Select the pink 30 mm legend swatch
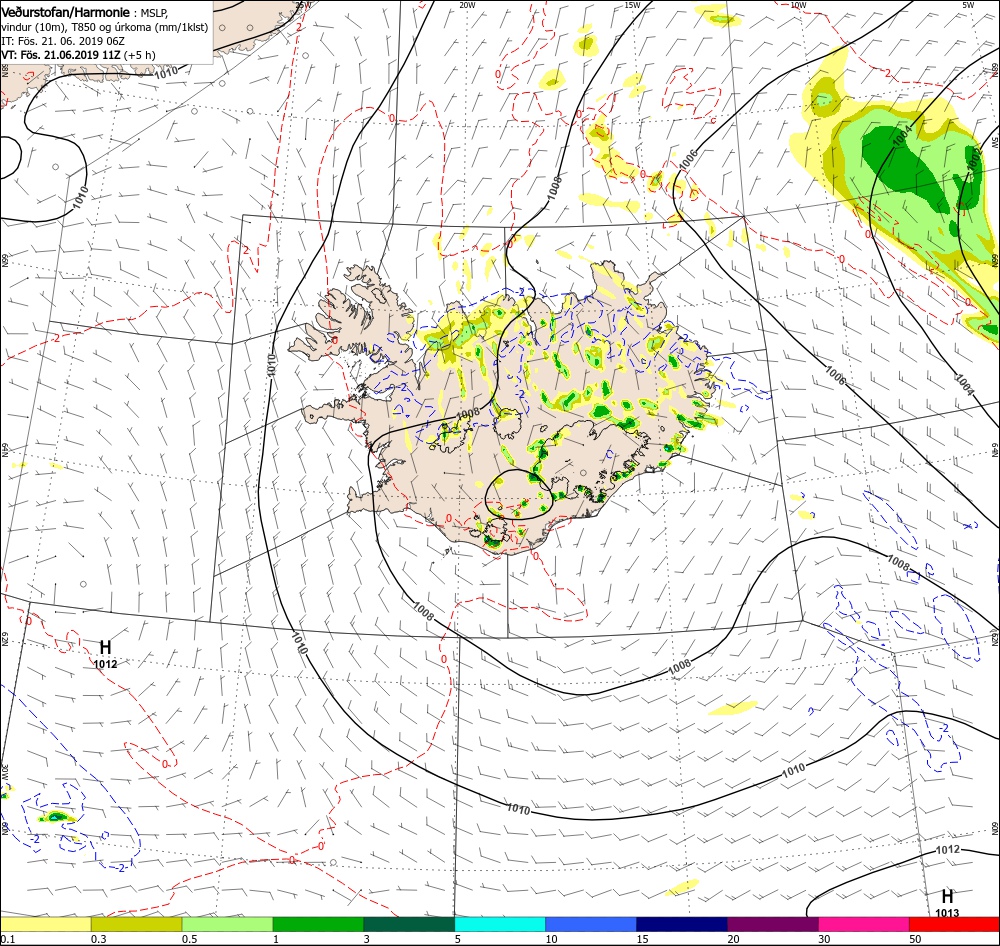1000x946 pixels. 864,924
